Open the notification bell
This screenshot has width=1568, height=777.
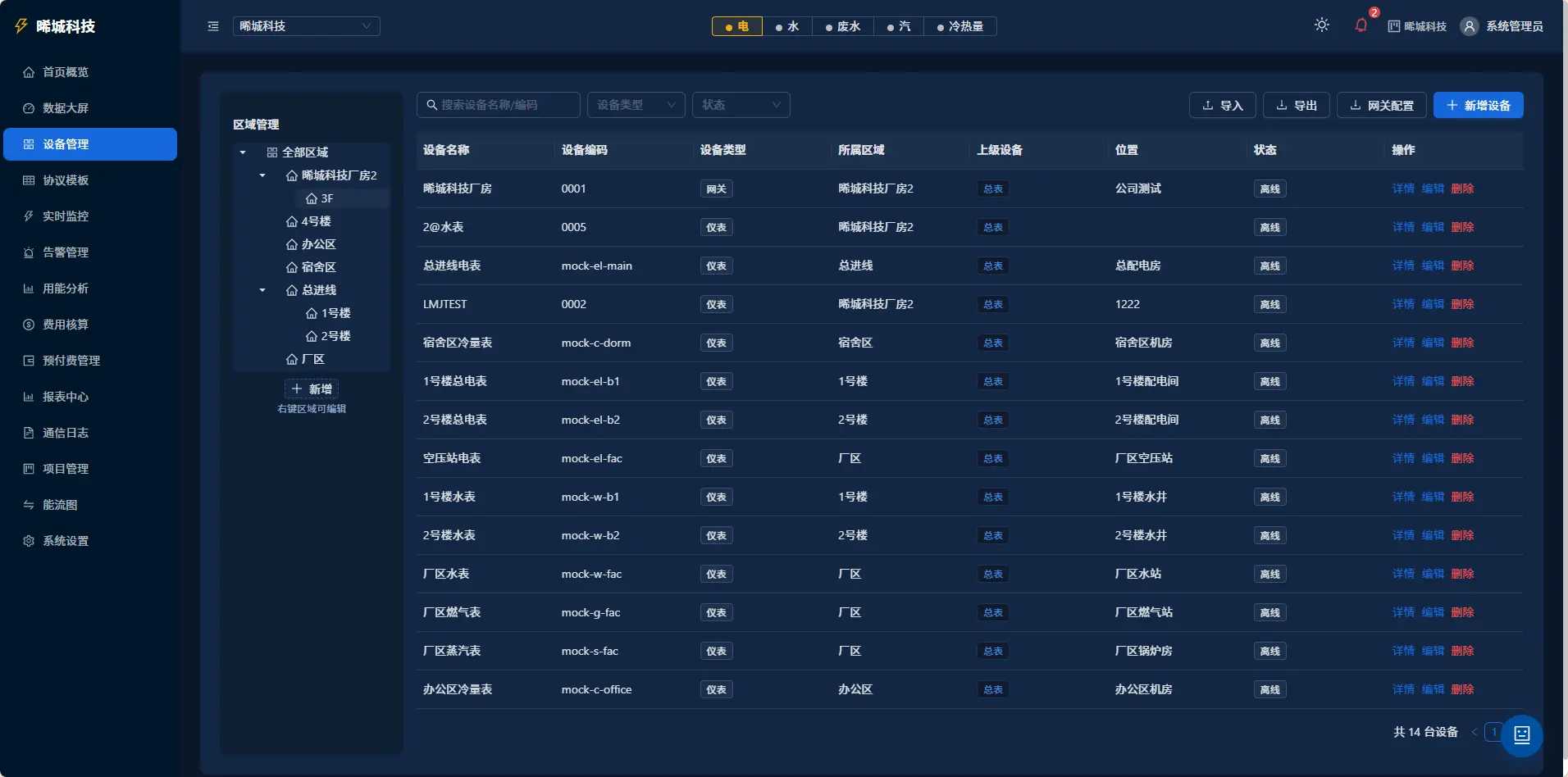[x=1361, y=25]
